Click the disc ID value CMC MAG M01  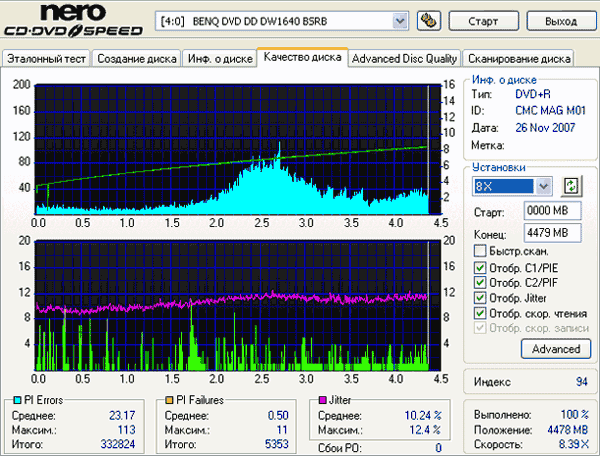(x=550, y=111)
